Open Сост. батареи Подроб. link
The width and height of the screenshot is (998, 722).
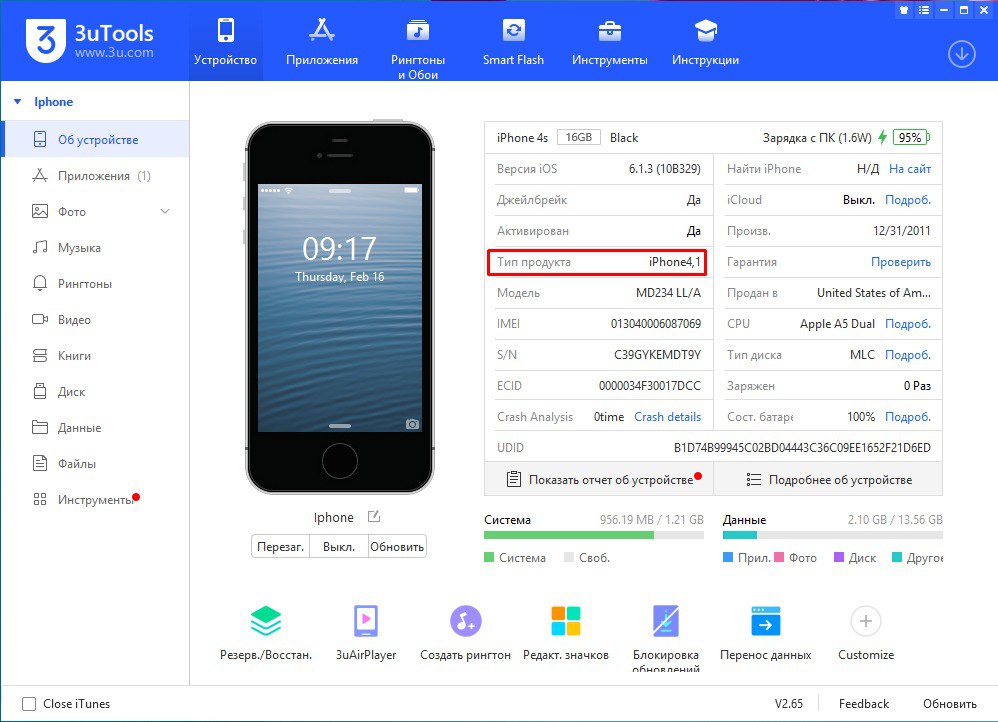coord(908,416)
